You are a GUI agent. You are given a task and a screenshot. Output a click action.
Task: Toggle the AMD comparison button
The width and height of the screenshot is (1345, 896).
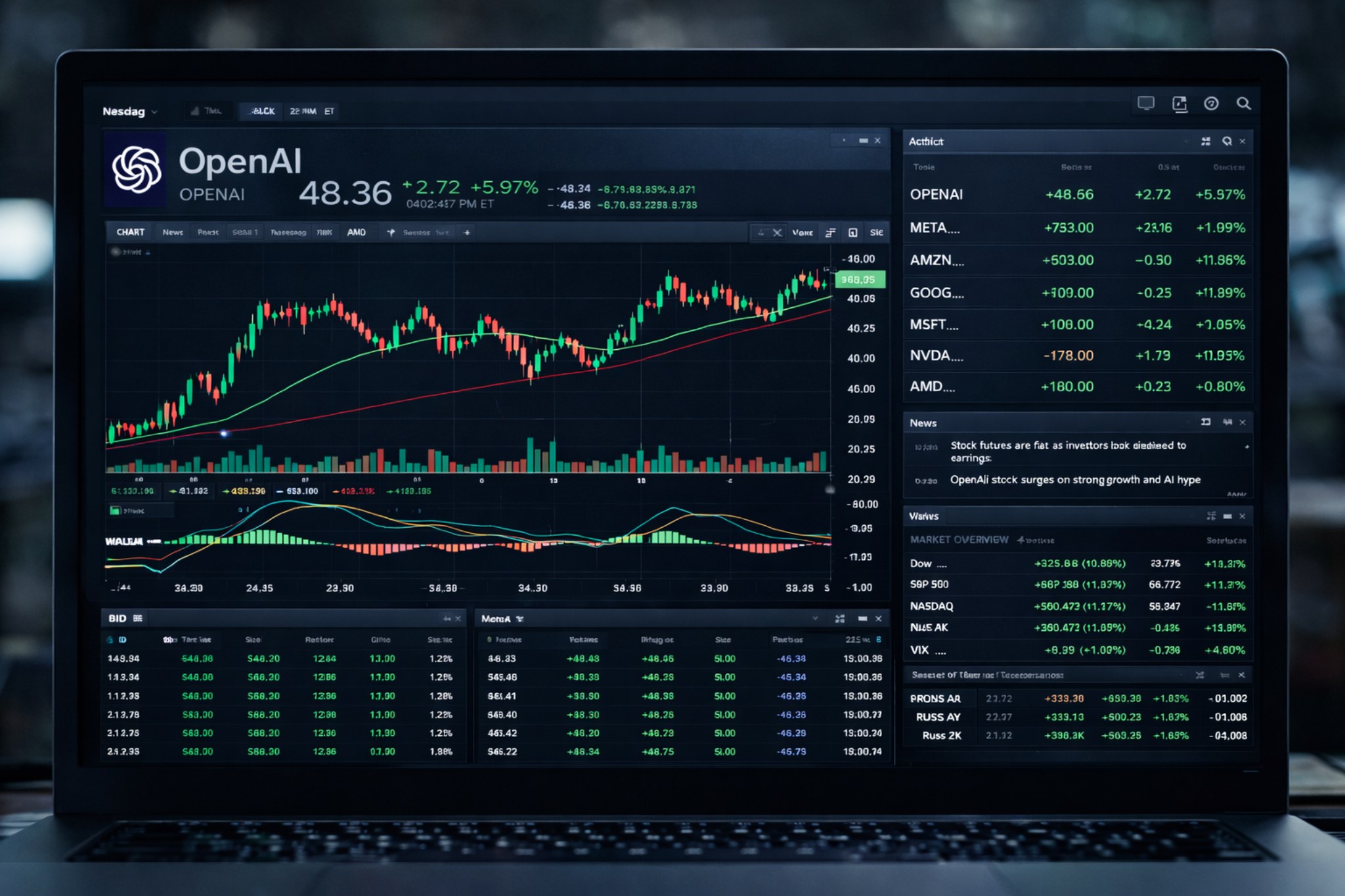(356, 232)
